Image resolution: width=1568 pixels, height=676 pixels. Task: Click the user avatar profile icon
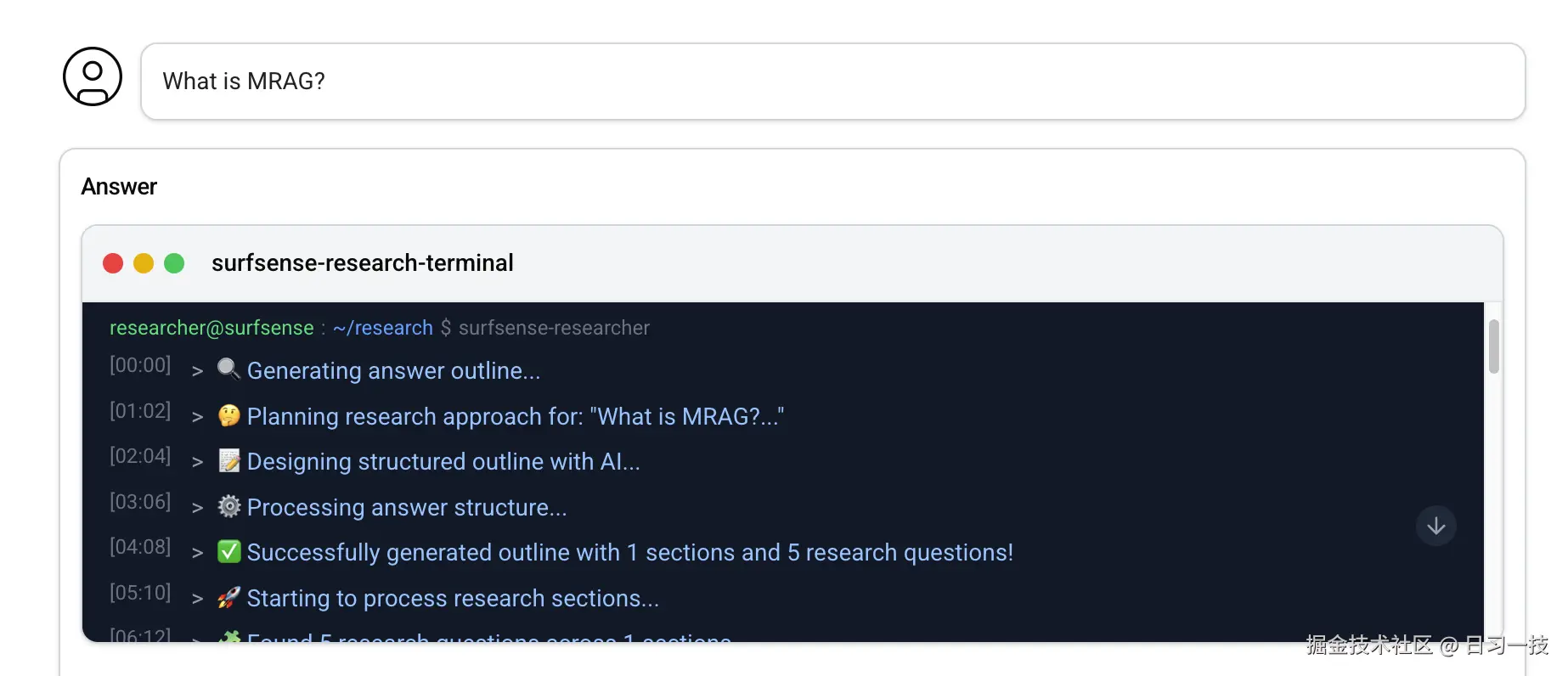[x=92, y=76]
